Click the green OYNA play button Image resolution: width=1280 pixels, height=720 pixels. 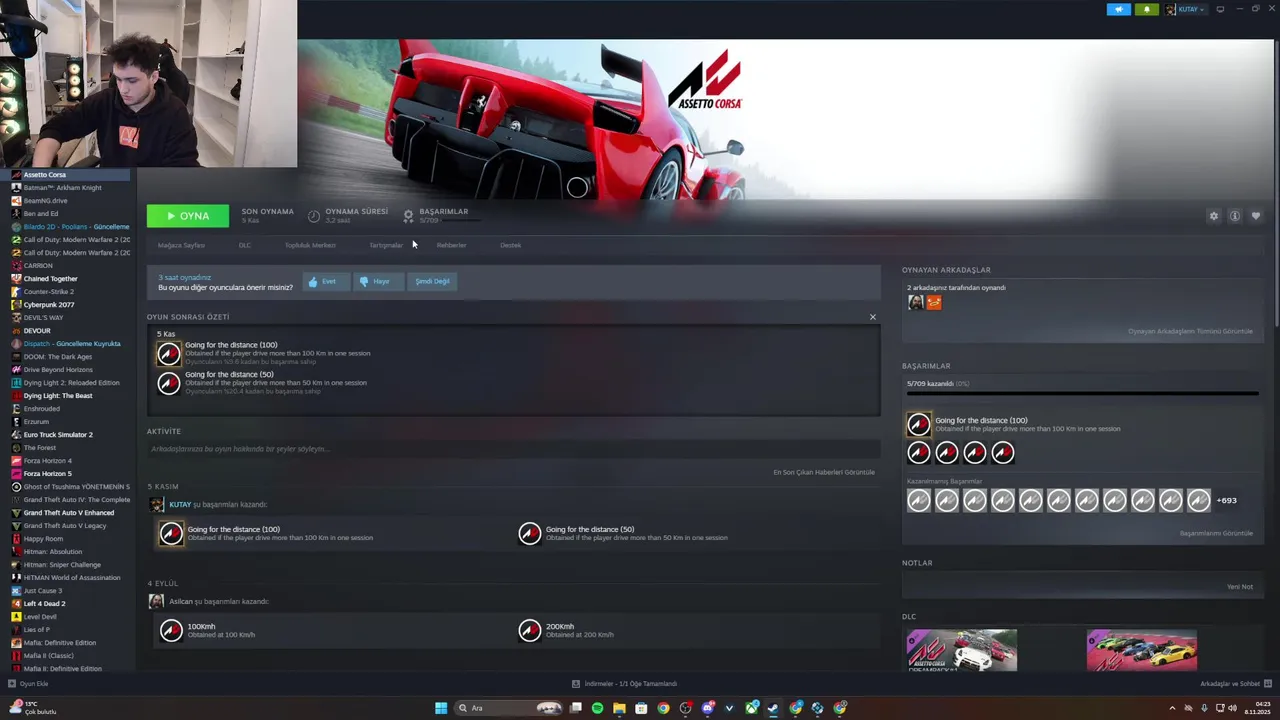coord(188,216)
